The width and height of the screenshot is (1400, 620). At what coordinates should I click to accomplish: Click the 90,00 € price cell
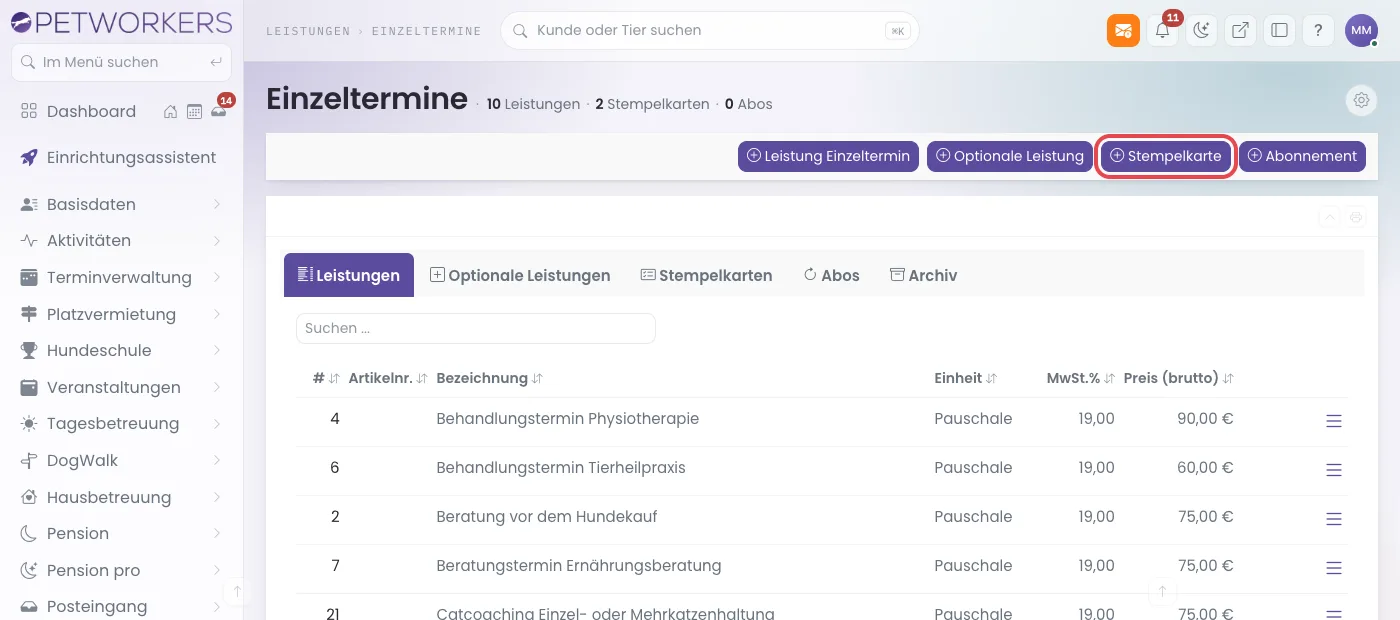[x=1205, y=418]
